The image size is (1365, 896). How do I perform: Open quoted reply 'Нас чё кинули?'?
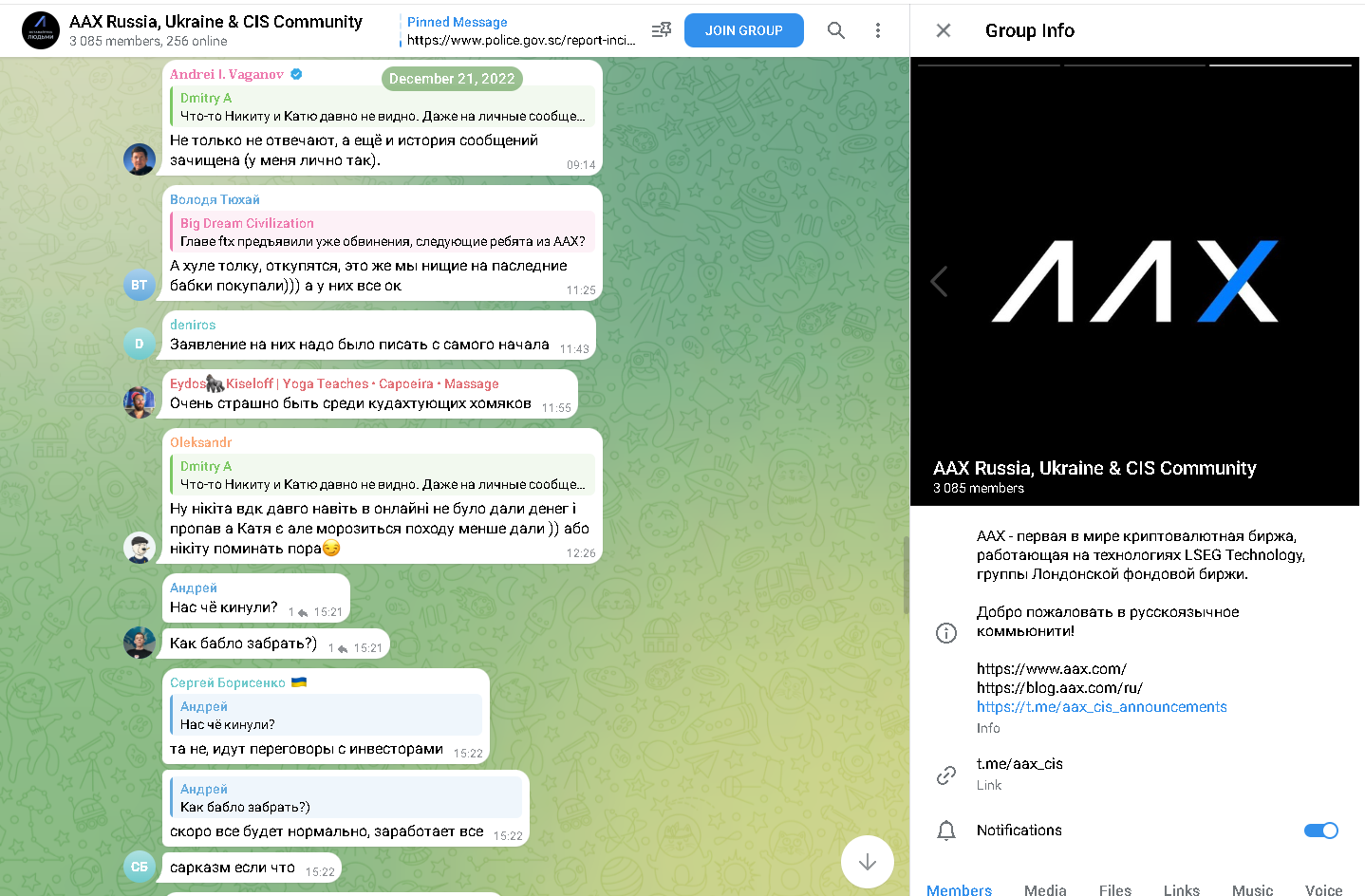[326, 715]
